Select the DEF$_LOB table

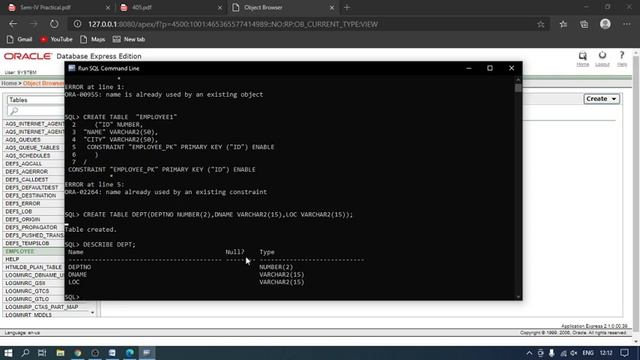(x=19, y=211)
